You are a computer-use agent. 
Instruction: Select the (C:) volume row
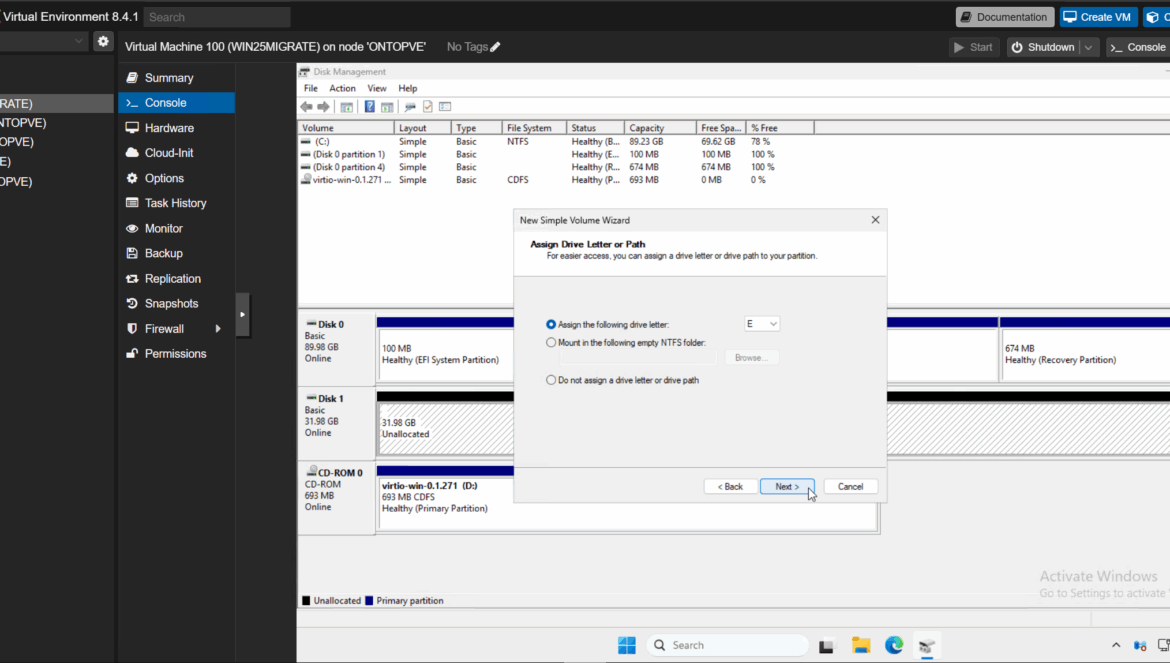pos(556,141)
